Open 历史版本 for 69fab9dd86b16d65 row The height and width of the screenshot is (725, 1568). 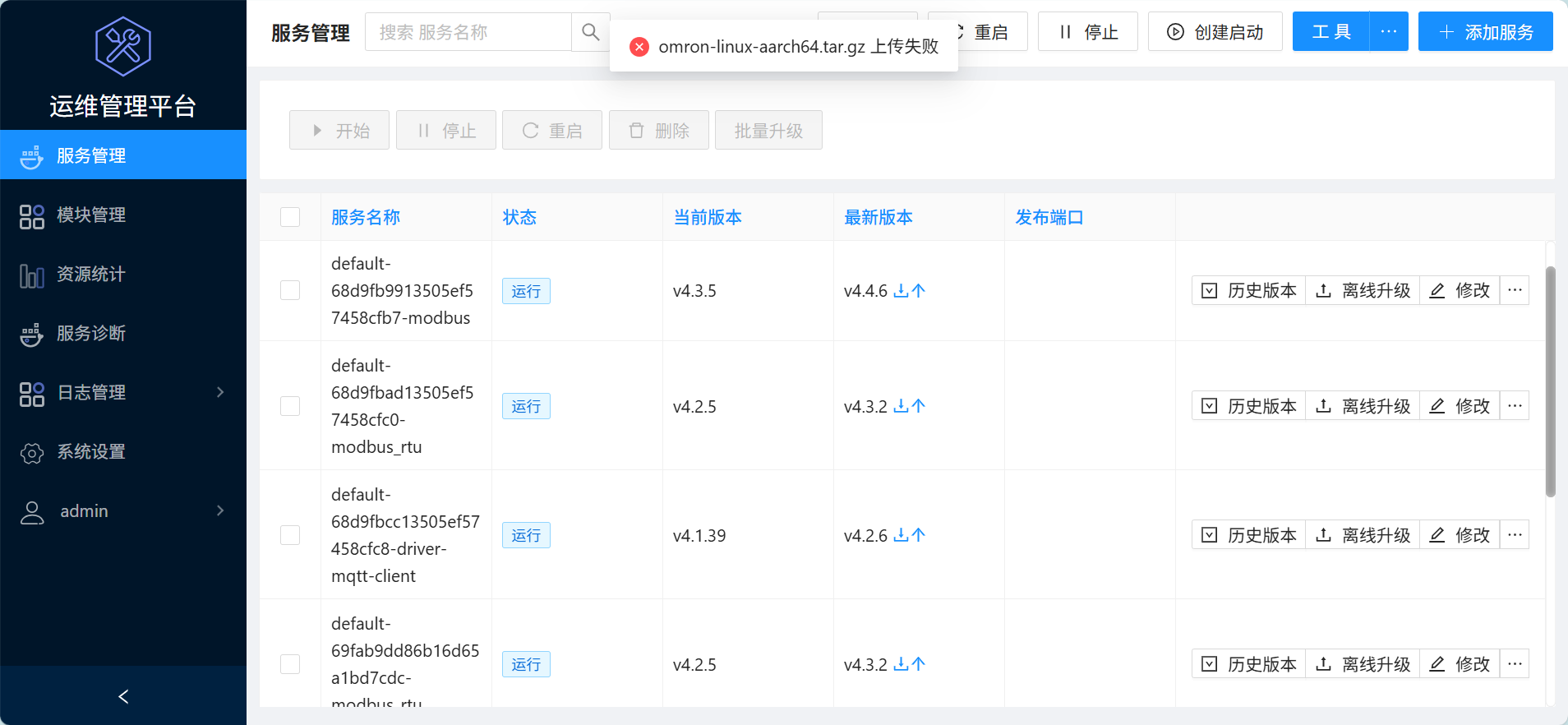click(x=1249, y=663)
